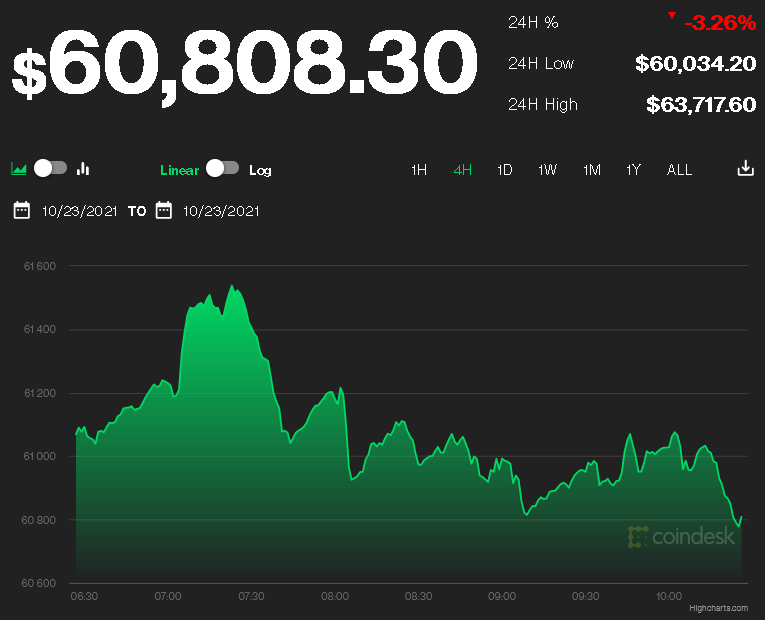Image resolution: width=765 pixels, height=620 pixels.
Task: Switch to the 1M time range
Action: 592,170
